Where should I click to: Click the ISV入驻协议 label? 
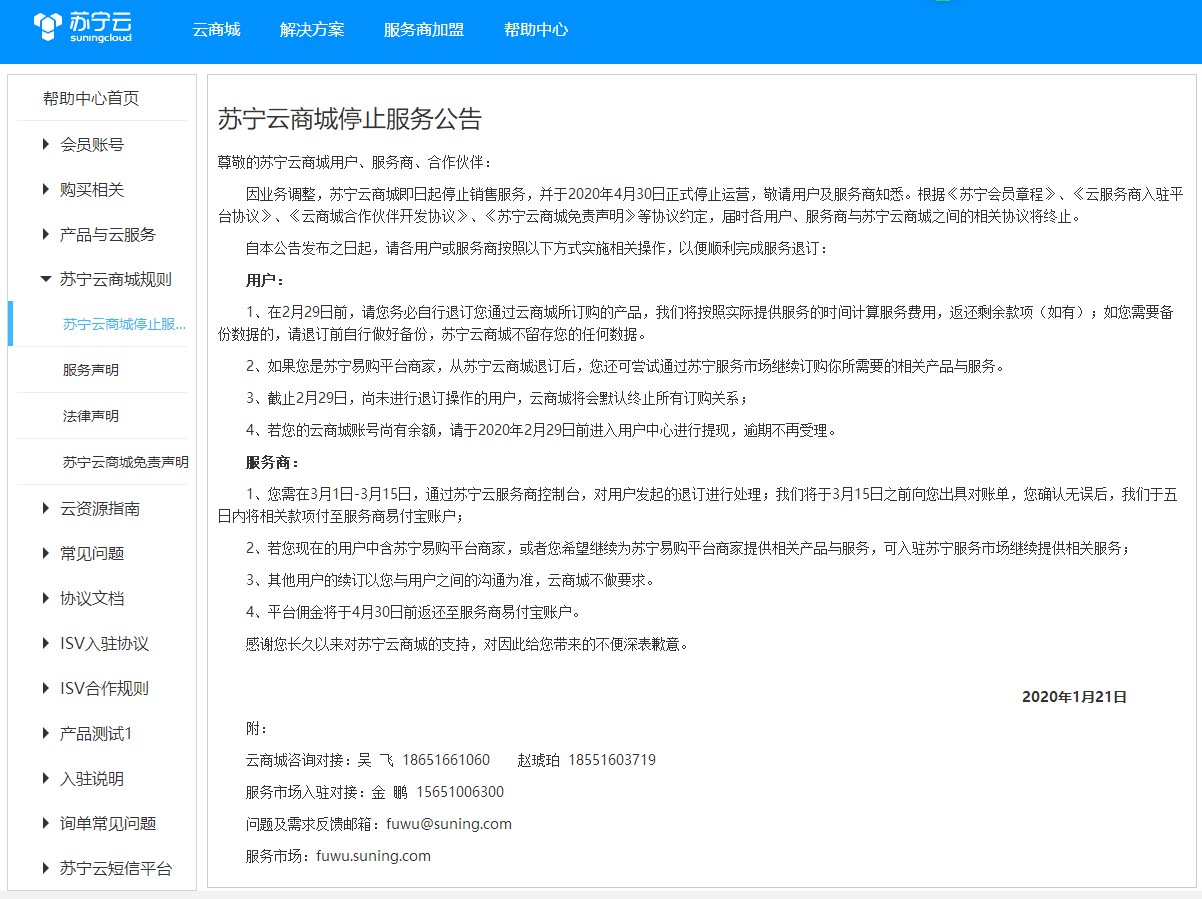point(104,643)
